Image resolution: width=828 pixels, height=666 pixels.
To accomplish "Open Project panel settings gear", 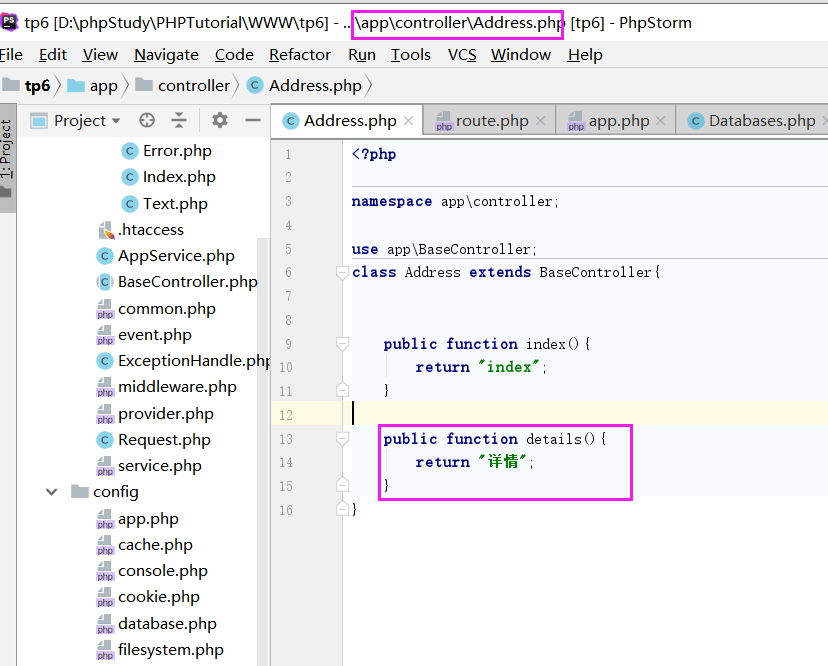I will click(220, 121).
